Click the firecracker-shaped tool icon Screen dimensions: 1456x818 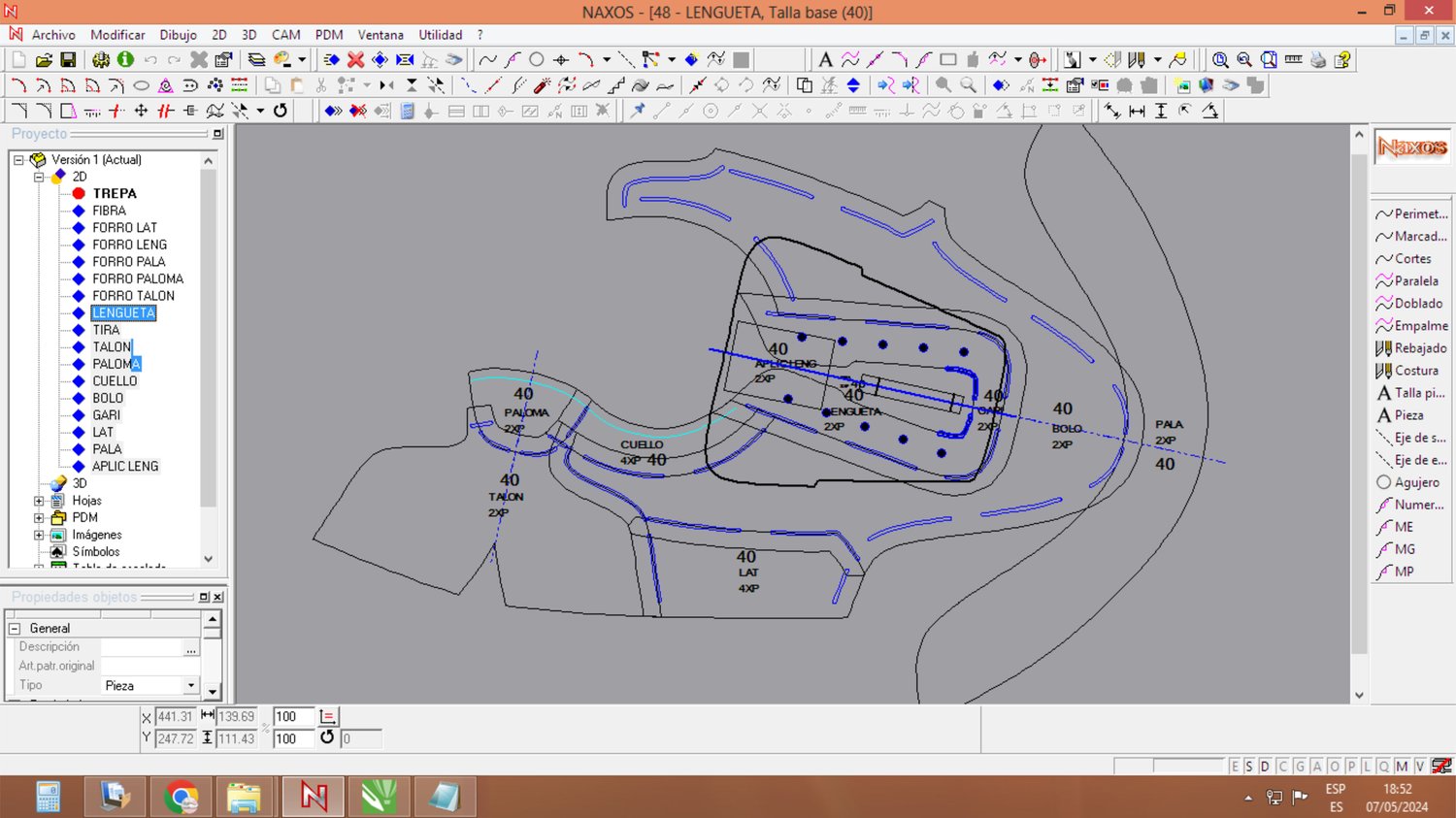(542, 85)
